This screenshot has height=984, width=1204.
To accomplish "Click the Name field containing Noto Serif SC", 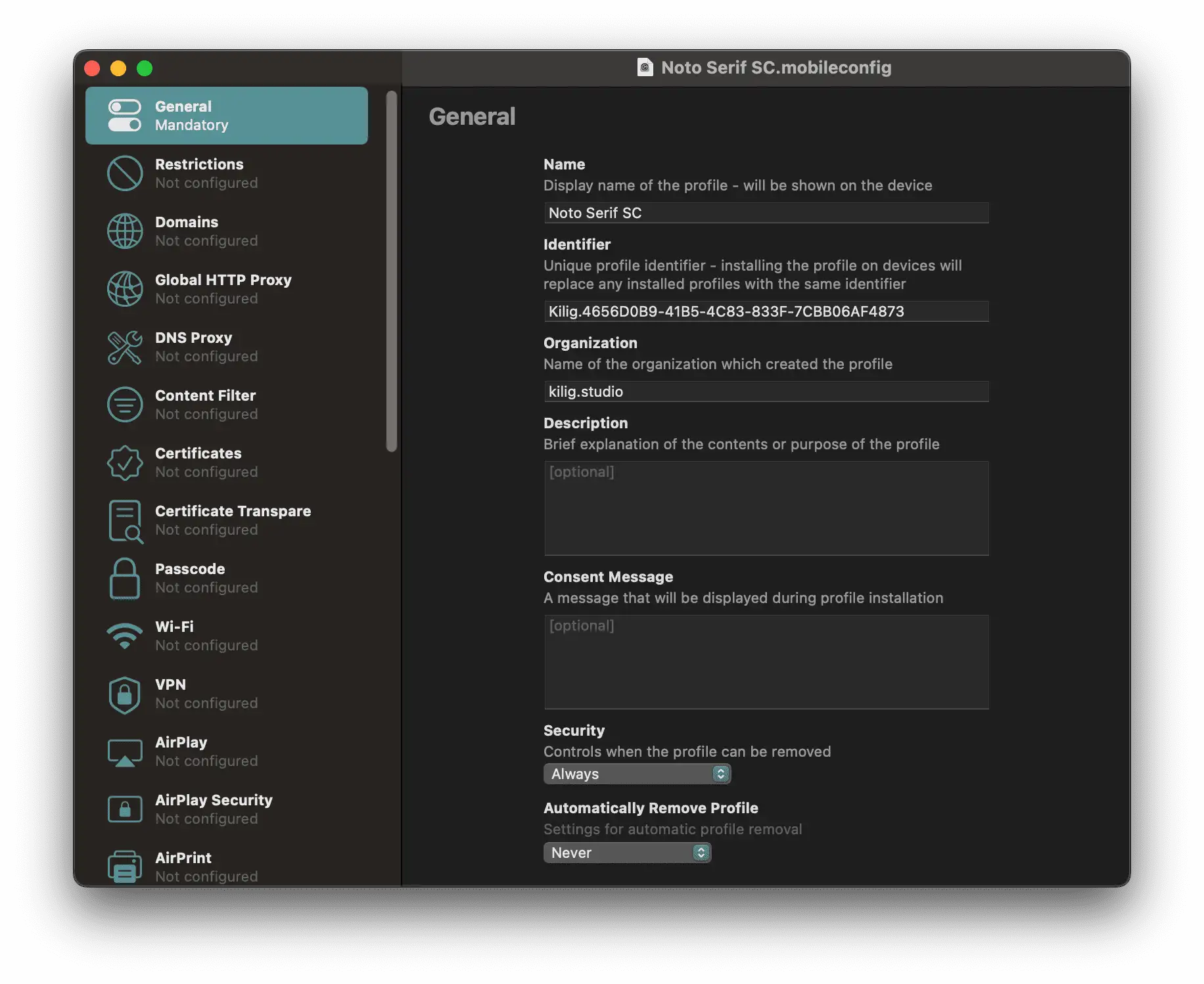I will click(x=766, y=213).
